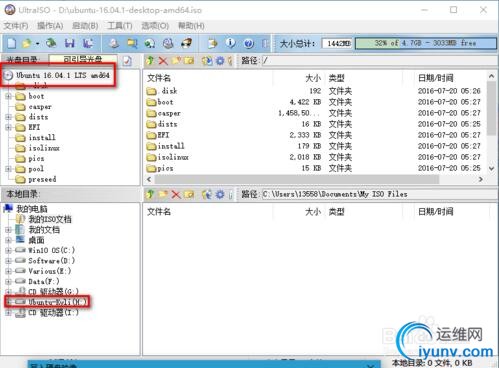Open the 帮助(H) menu
Image resolution: width=499 pixels, height=368 pixels.
(x=191, y=26)
